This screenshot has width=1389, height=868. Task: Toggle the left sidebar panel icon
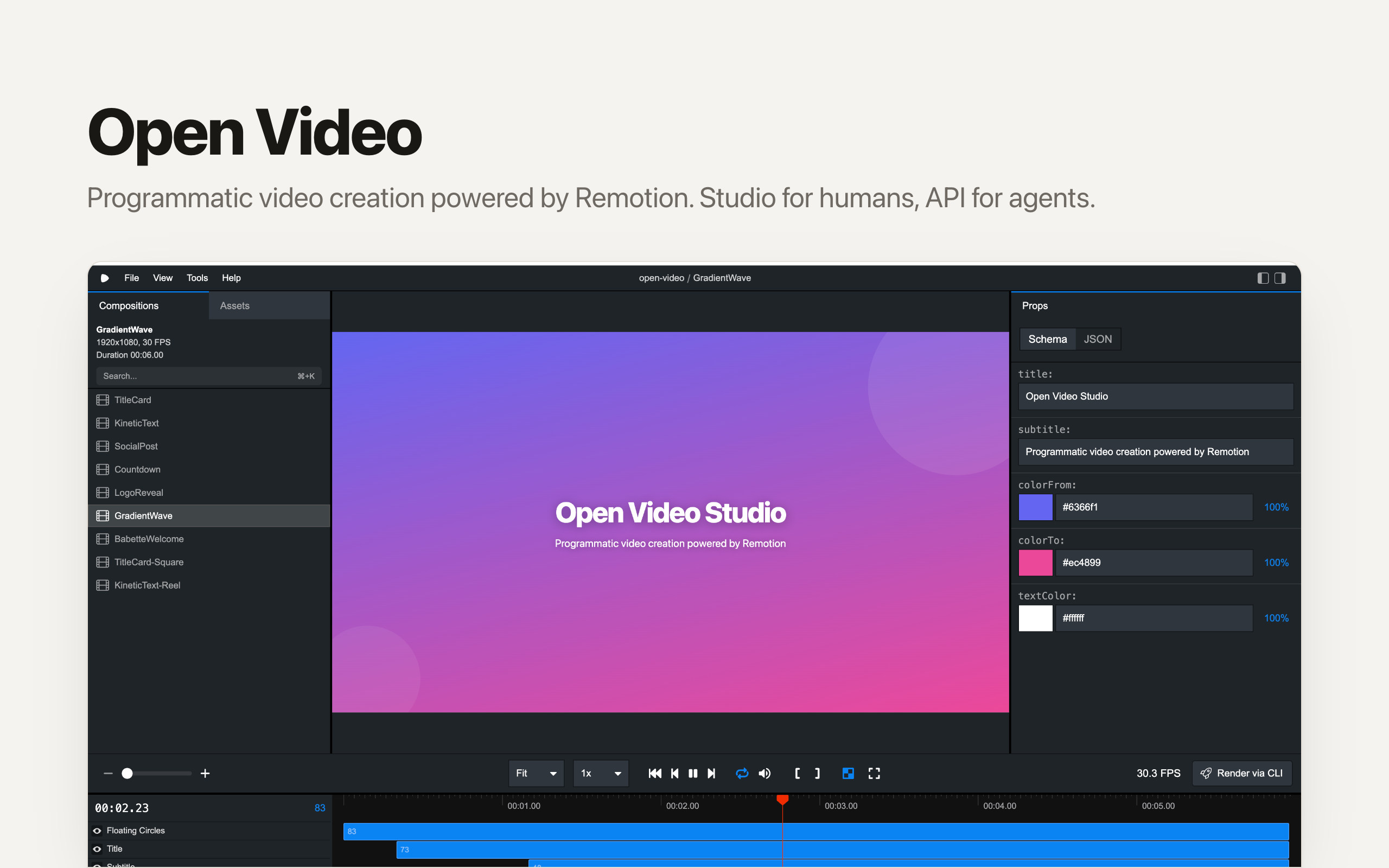pos(1263,278)
